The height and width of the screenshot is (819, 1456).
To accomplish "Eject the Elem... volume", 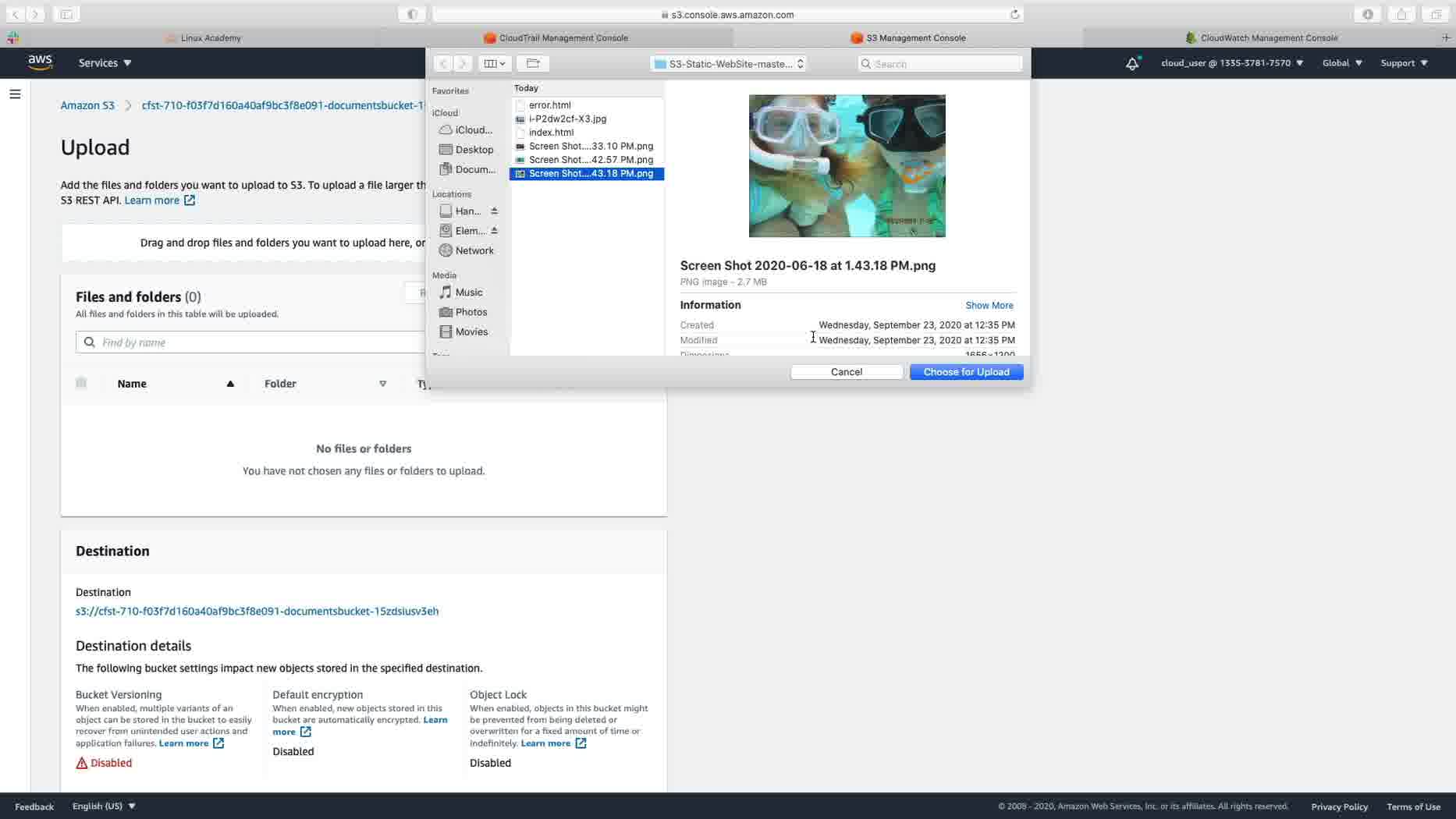I will 494,231.
